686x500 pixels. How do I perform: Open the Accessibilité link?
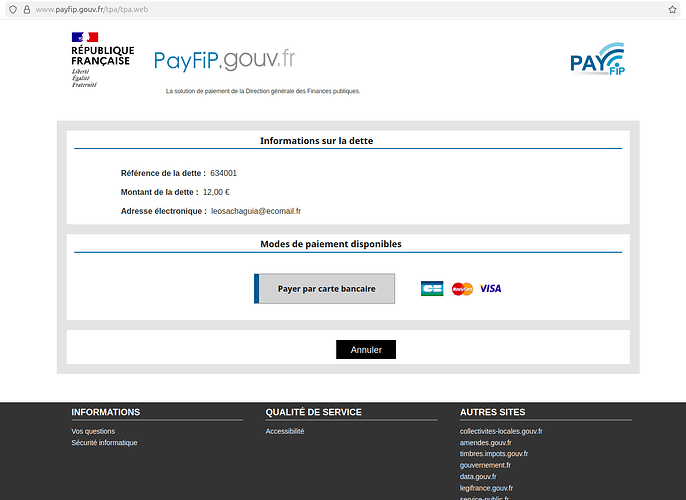click(x=285, y=431)
